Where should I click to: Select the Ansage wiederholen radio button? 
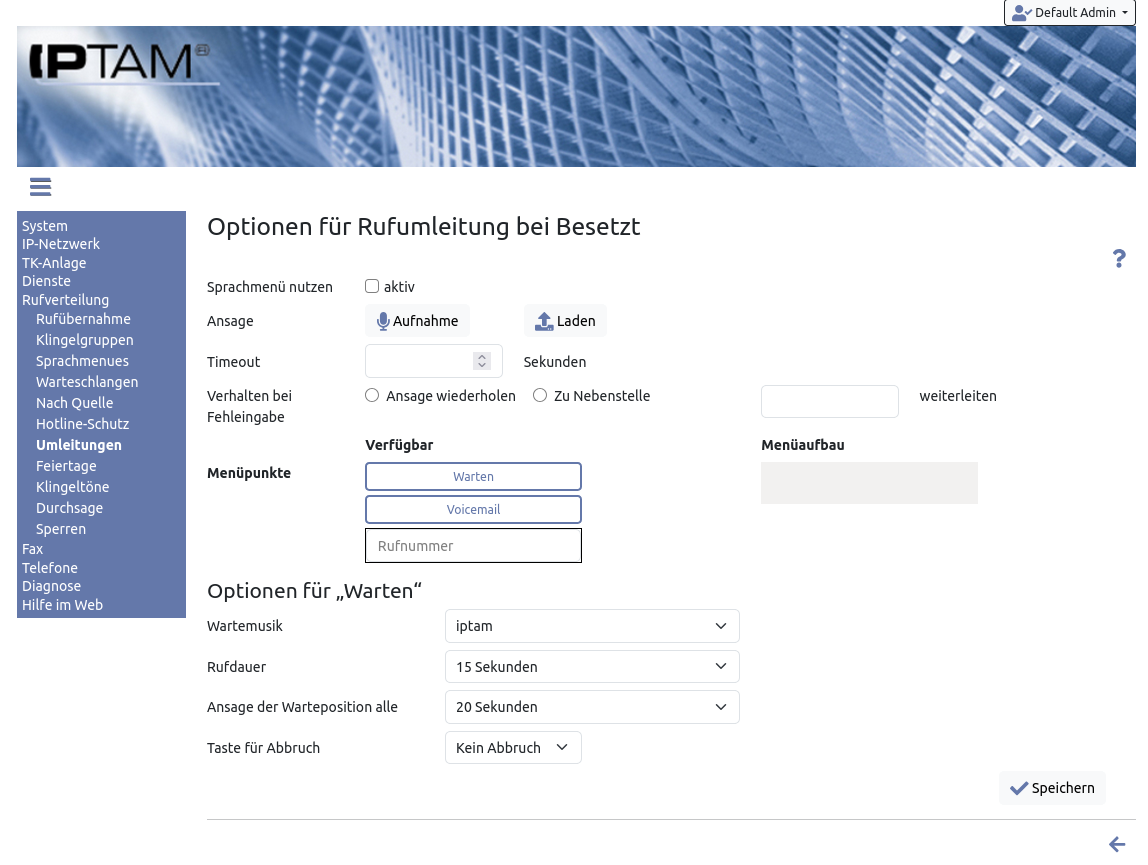tap(372, 396)
